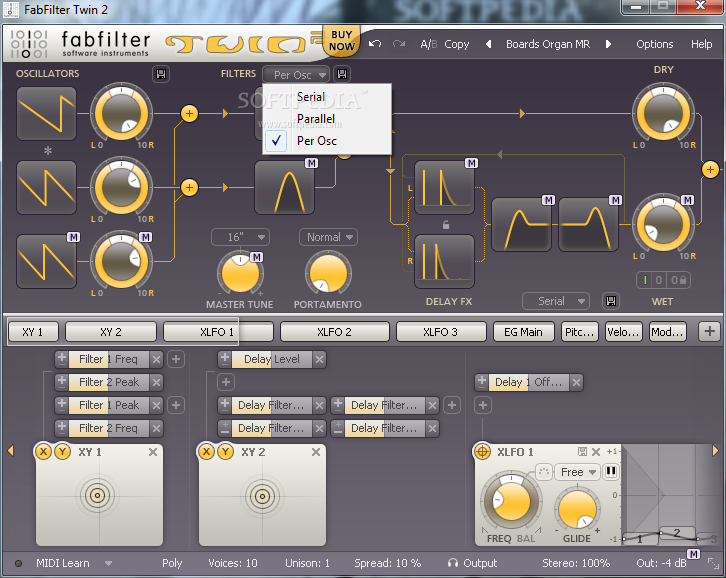726x578 pixels.
Task: Remove the XLFO 1 modulation source
Action: (596, 452)
